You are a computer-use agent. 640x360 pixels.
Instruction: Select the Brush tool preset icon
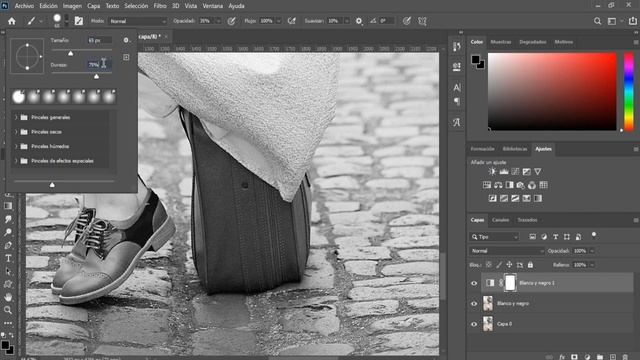tap(31, 21)
